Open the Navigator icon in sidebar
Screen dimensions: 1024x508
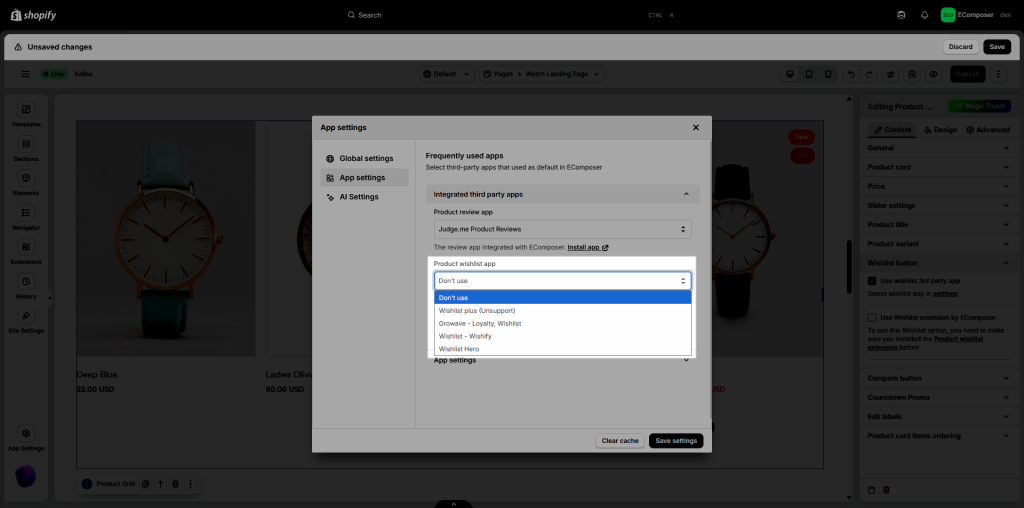pyautogui.click(x=26, y=213)
